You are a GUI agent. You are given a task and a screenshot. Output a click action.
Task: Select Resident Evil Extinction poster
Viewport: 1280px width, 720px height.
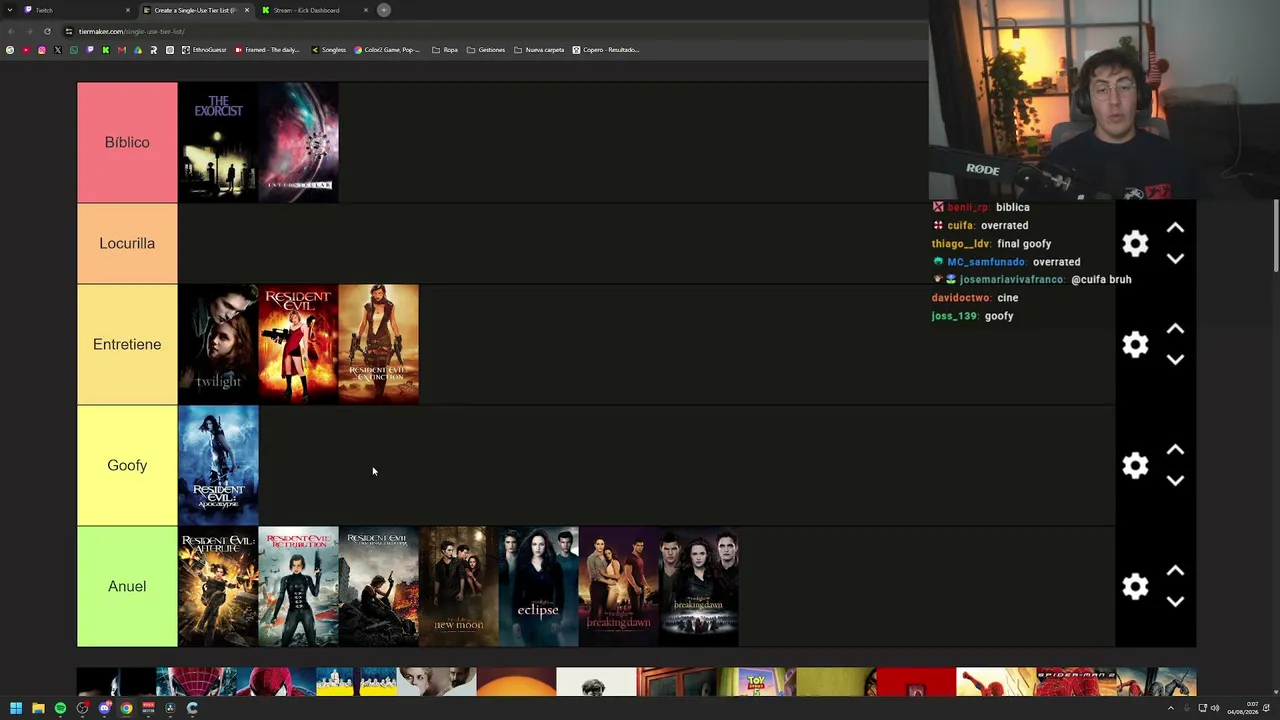(x=378, y=344)
